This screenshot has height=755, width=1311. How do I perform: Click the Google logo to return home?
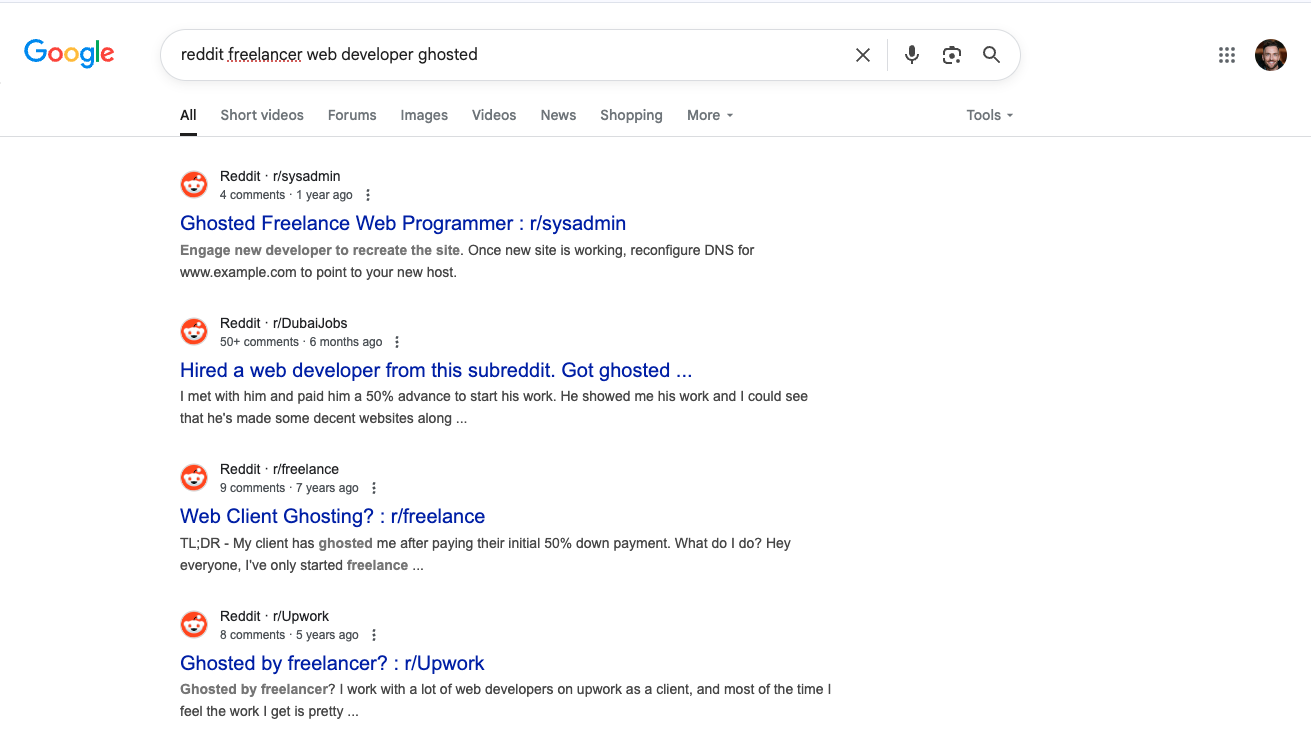(x=68, y=53)
